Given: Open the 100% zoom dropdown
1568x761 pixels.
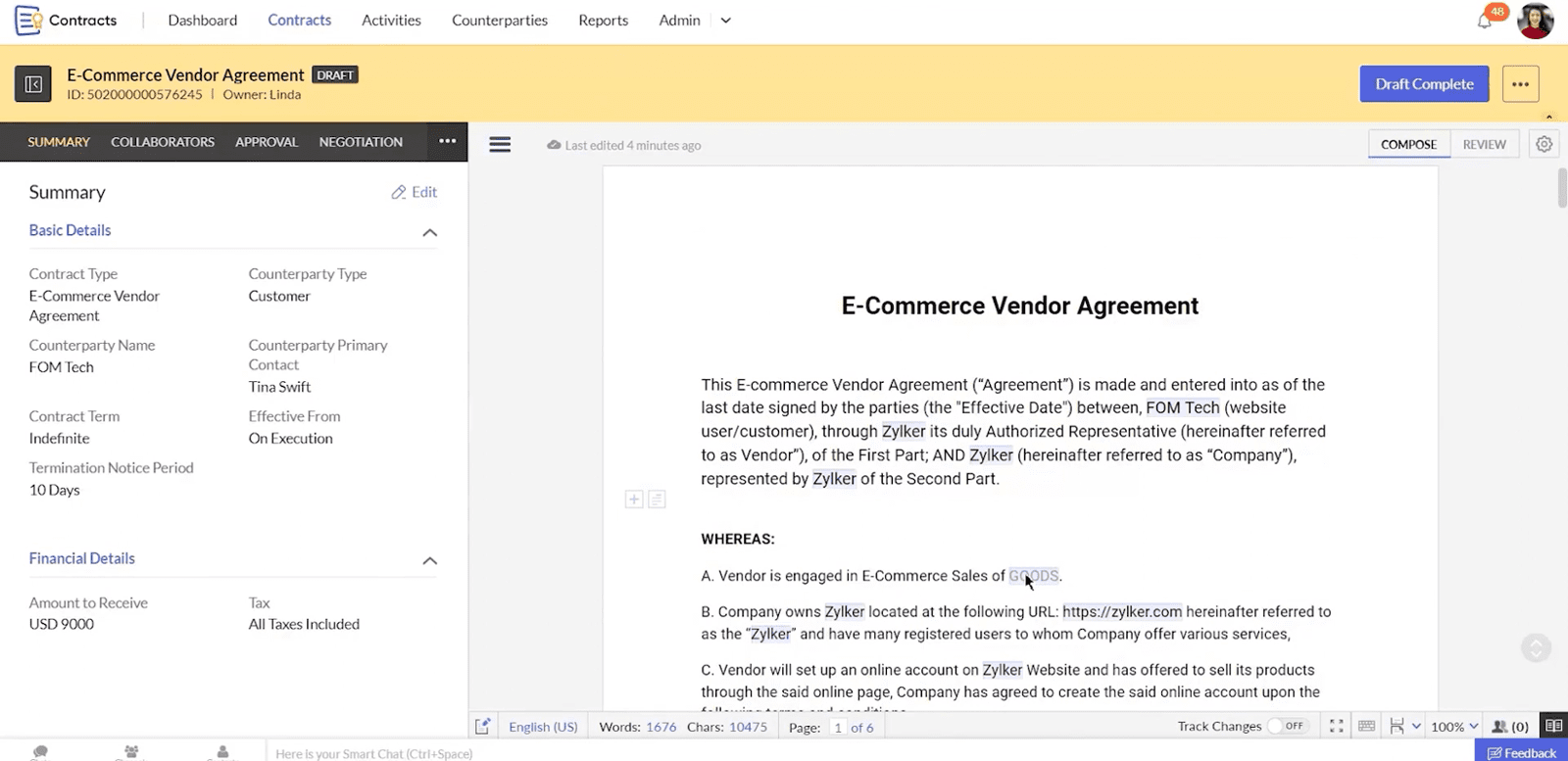Looking at the screenshot, I should pyautogui.click(x=1454, y=726).
